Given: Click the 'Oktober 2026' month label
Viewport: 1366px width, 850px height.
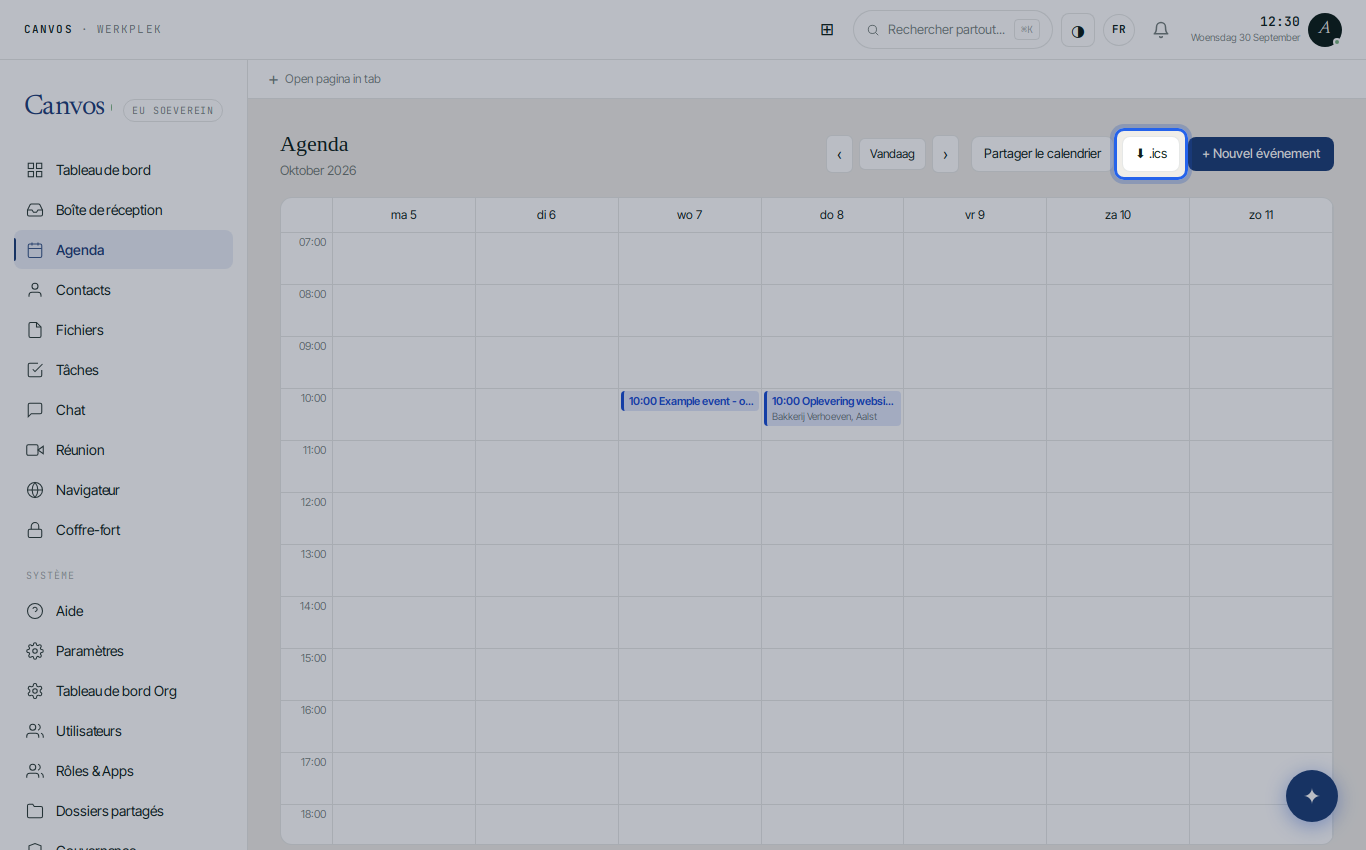Looking at the screenshot, I should (x=318, y=171).
